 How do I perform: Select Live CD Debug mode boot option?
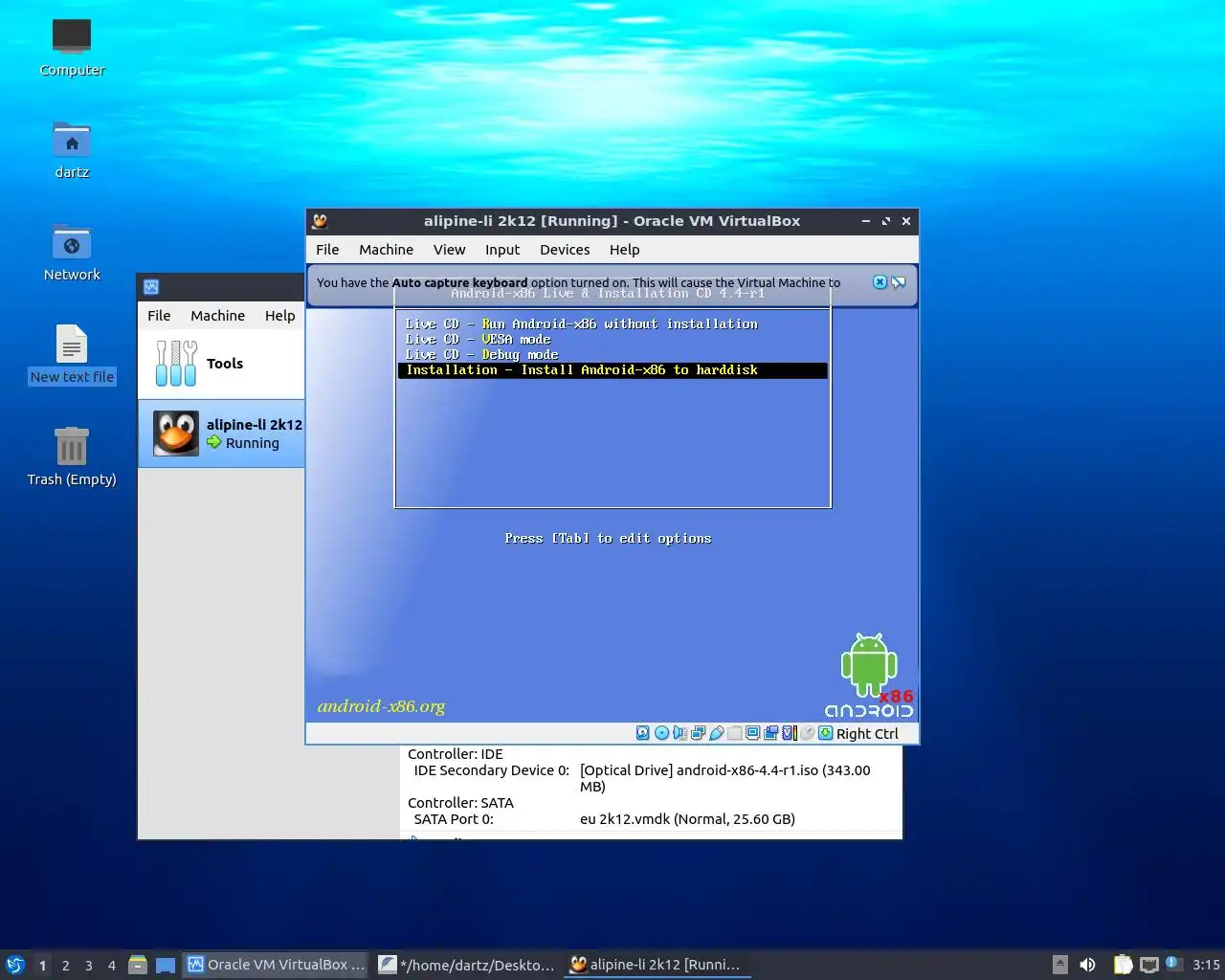coord(612,355)
